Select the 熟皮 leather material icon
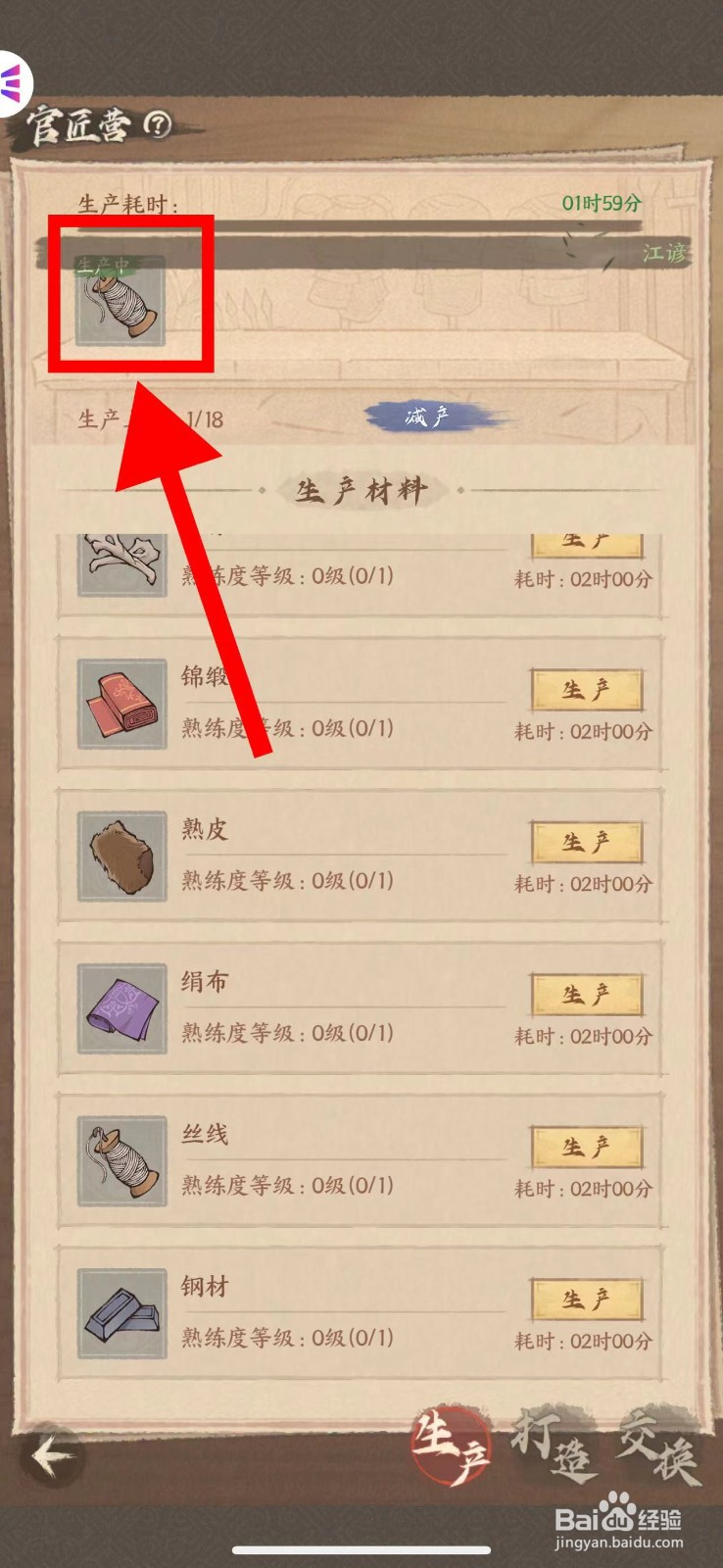723x1568 pixels. click(x=121, y=857)
